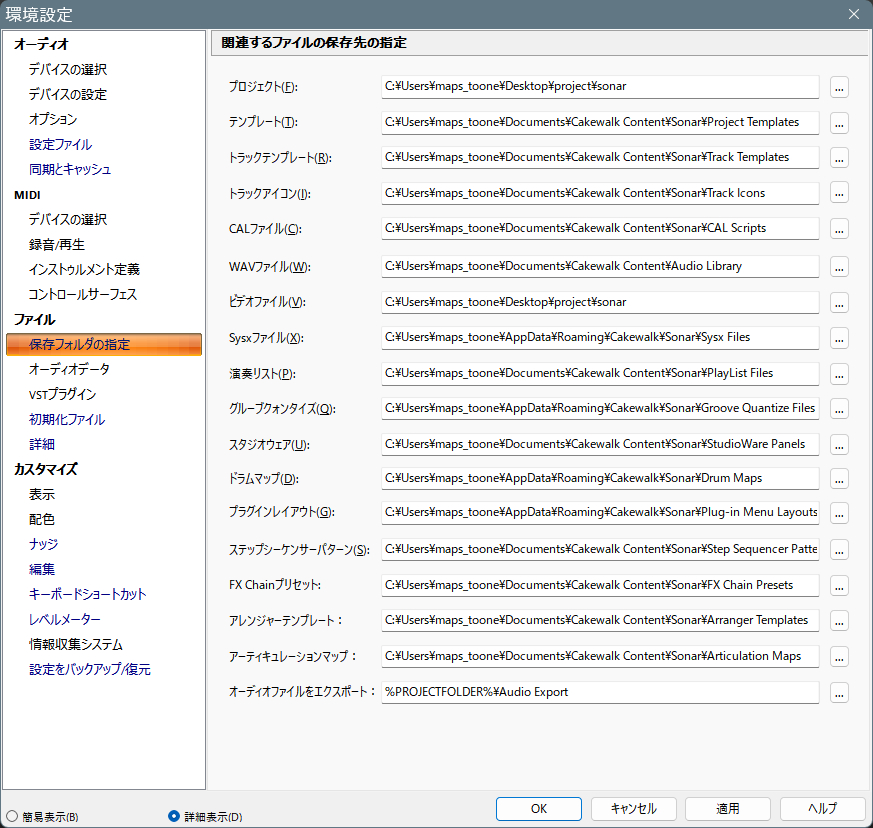Browse for the スタジオウェア folder
This screenshot has width=873, height=828.
[x=839, y=445]
